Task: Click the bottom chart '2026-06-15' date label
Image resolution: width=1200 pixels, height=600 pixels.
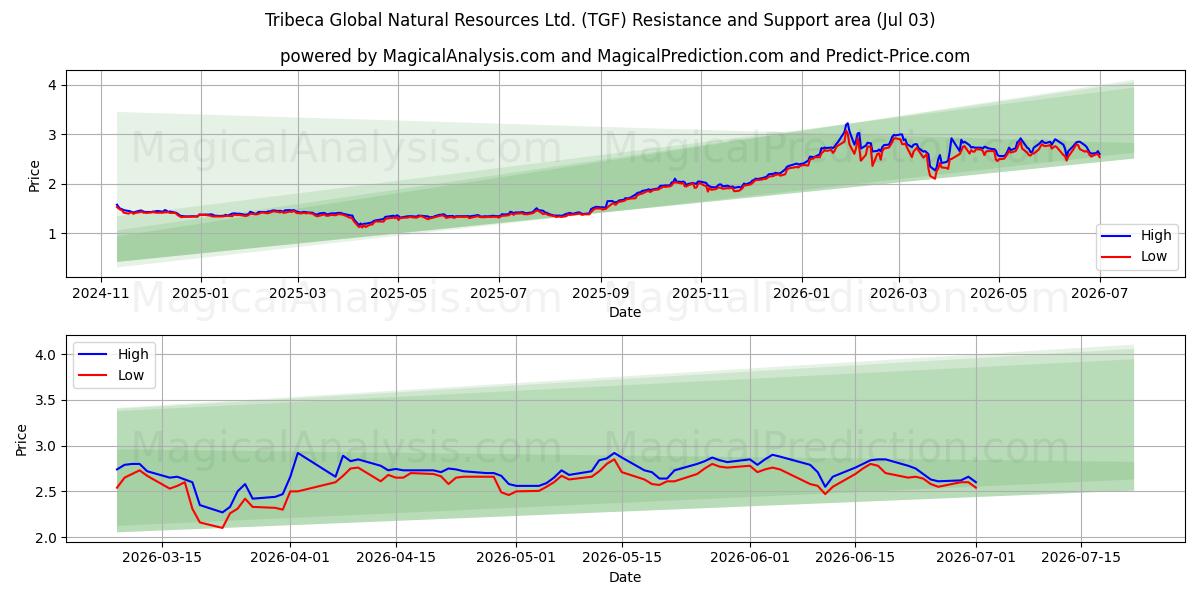Action: click(x=856, y=559)
